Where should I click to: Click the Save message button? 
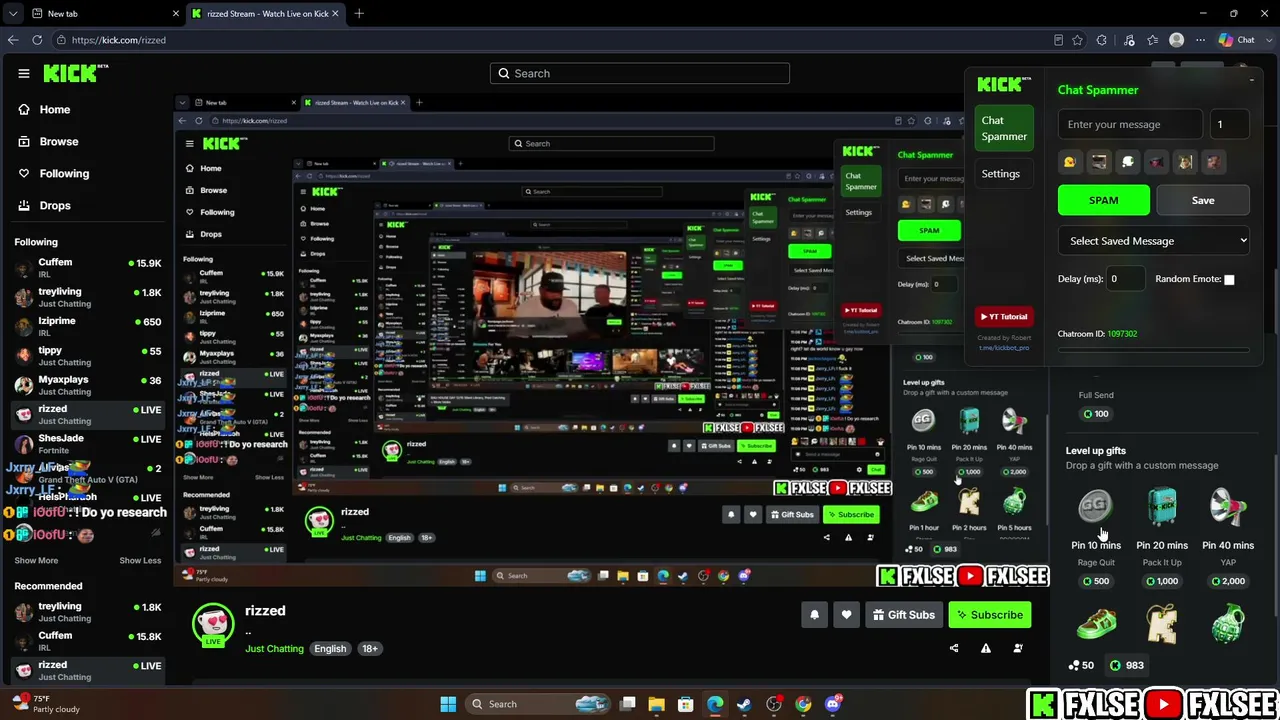click(x=1203, y=200)
